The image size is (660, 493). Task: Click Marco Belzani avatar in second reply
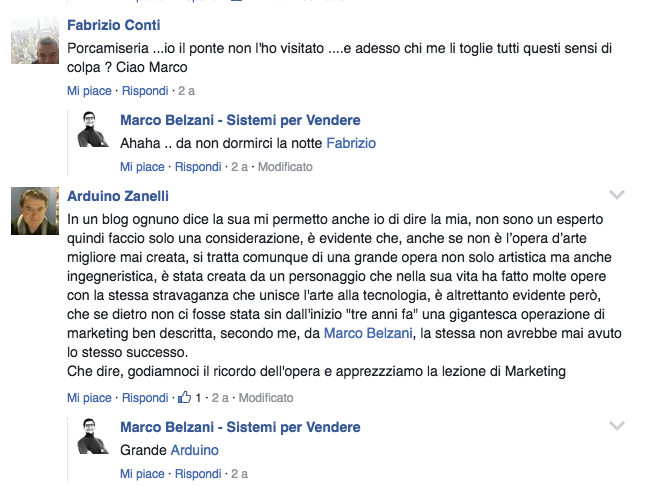93,436
